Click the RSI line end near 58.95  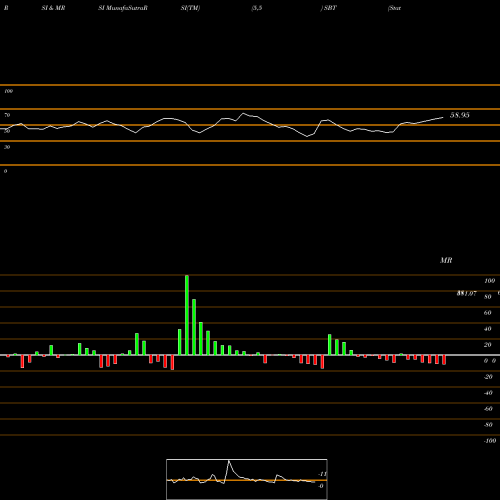pos(443,117)
